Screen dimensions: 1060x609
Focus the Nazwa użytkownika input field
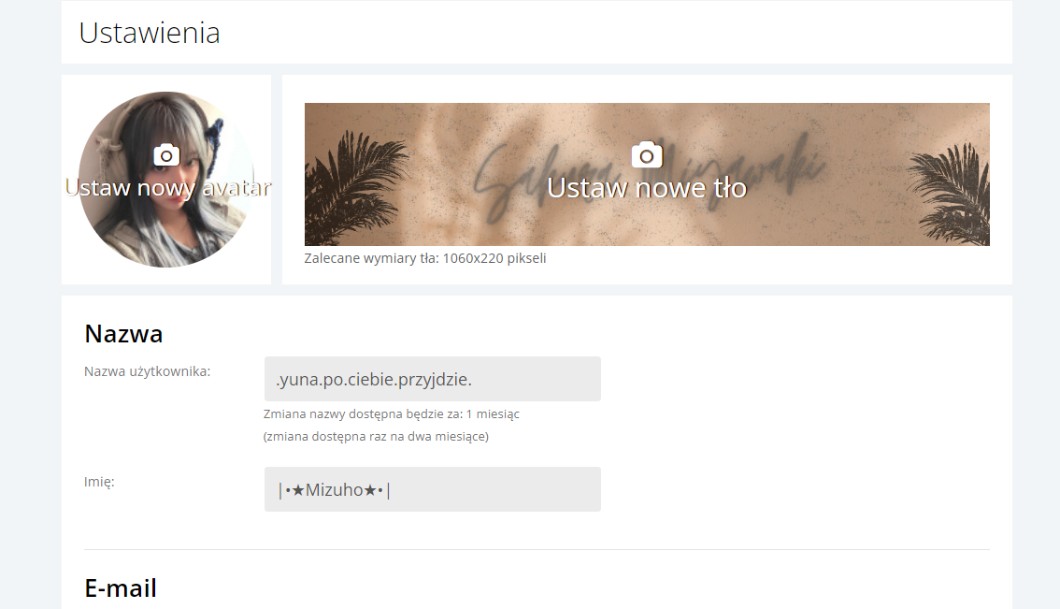[x=433, y=379]
